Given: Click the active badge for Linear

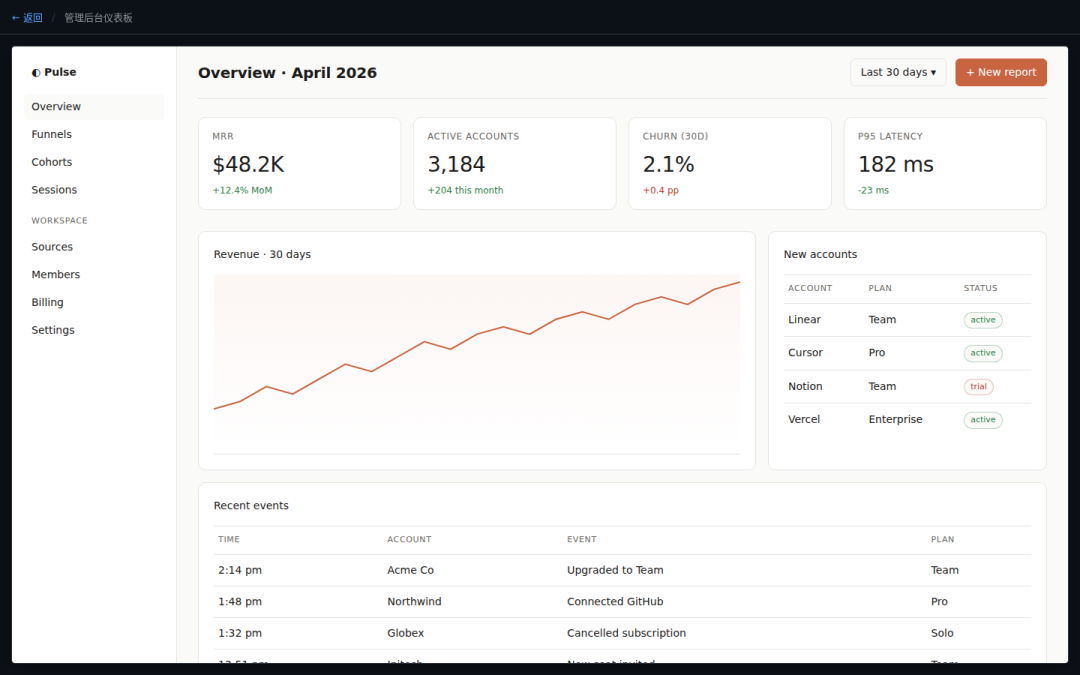Looking at the screenshot, I should pyautogui.click(x=983, y=320).
